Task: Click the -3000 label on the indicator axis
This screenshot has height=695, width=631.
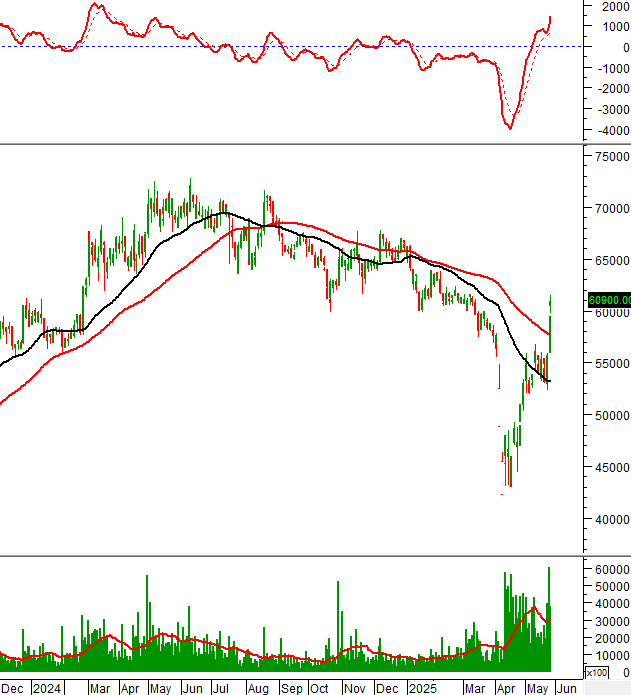Action: point(614,109)
